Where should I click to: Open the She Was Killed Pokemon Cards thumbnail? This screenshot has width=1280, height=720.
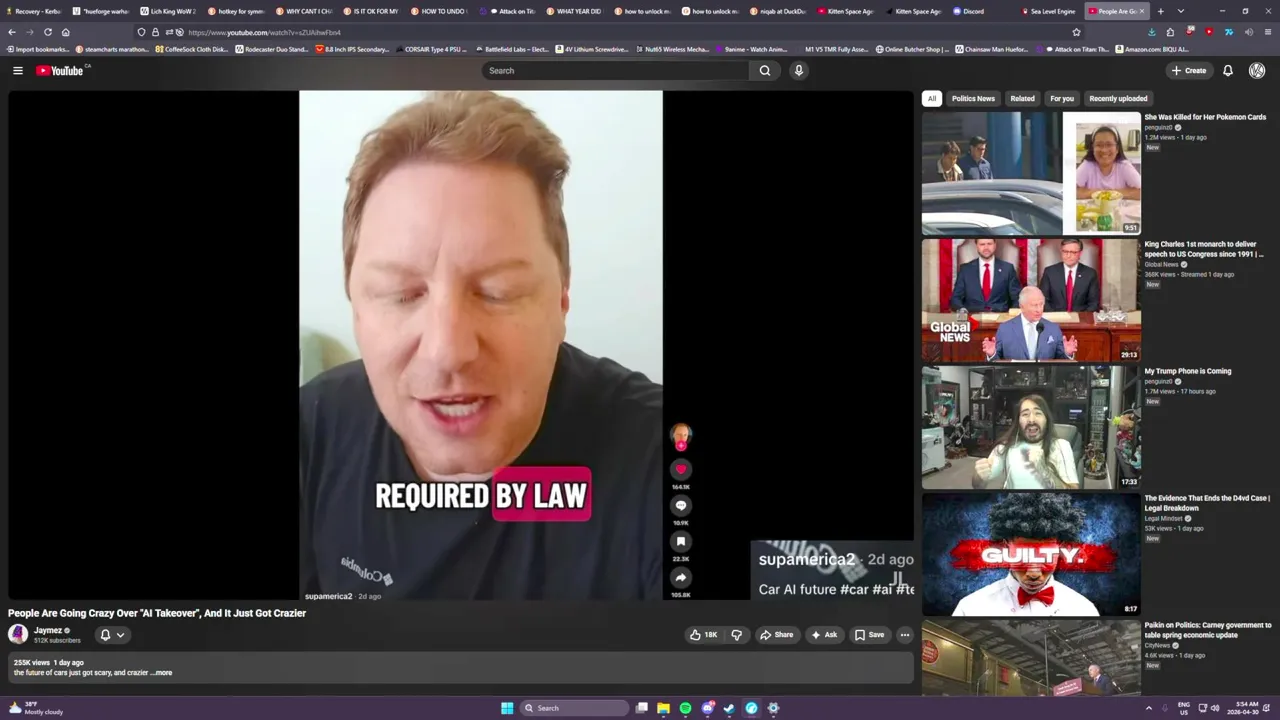(x=1031, y=173)
